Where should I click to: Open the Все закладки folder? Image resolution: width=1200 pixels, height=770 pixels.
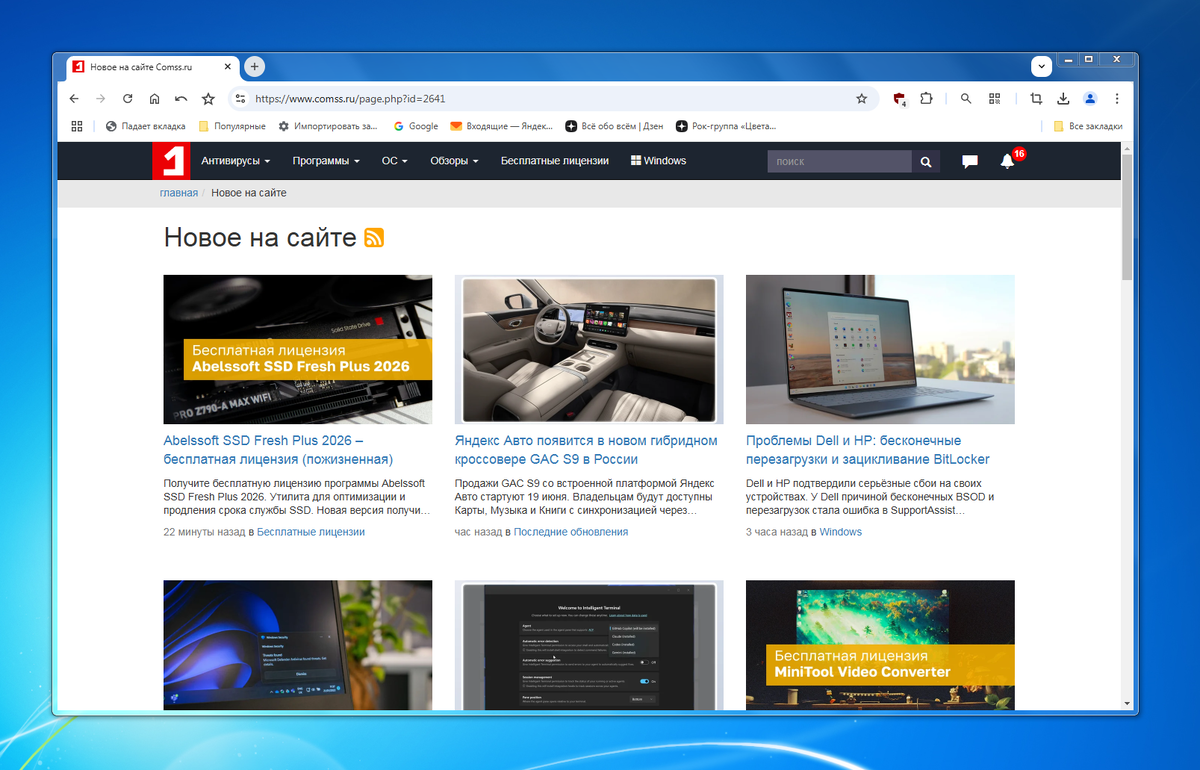(x=1088, y=127)
